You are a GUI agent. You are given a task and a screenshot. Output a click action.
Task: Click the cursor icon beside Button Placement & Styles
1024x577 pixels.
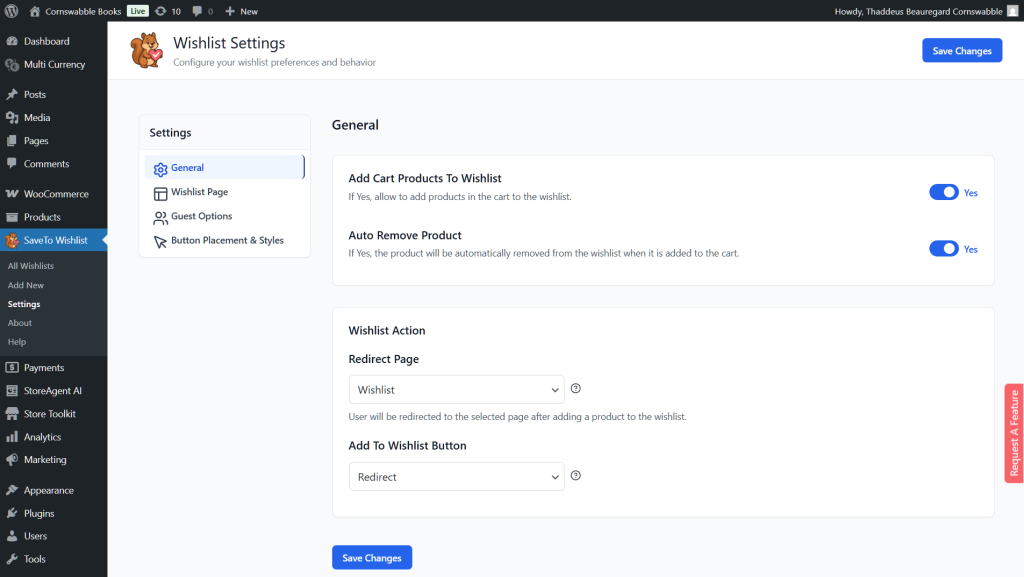coord(161,240)
